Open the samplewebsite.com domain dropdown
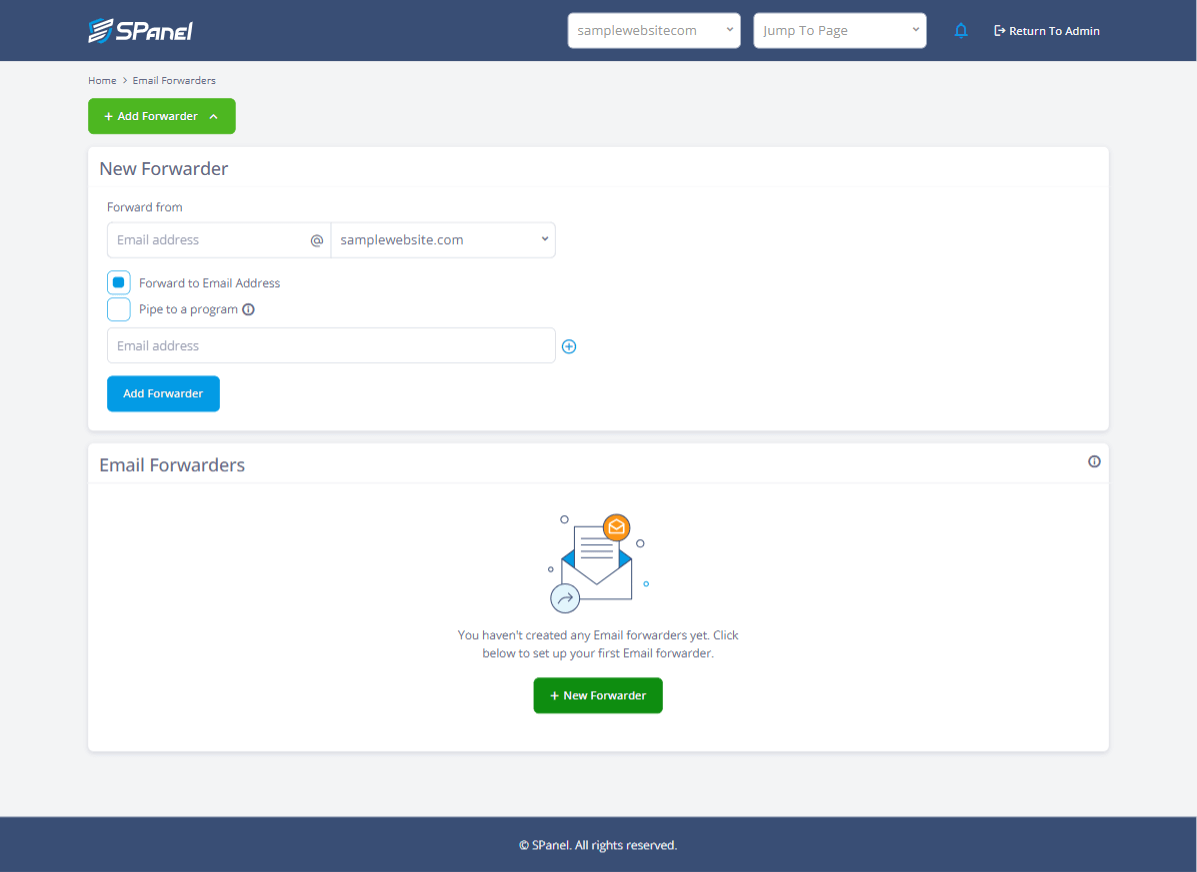 point(443,240)
